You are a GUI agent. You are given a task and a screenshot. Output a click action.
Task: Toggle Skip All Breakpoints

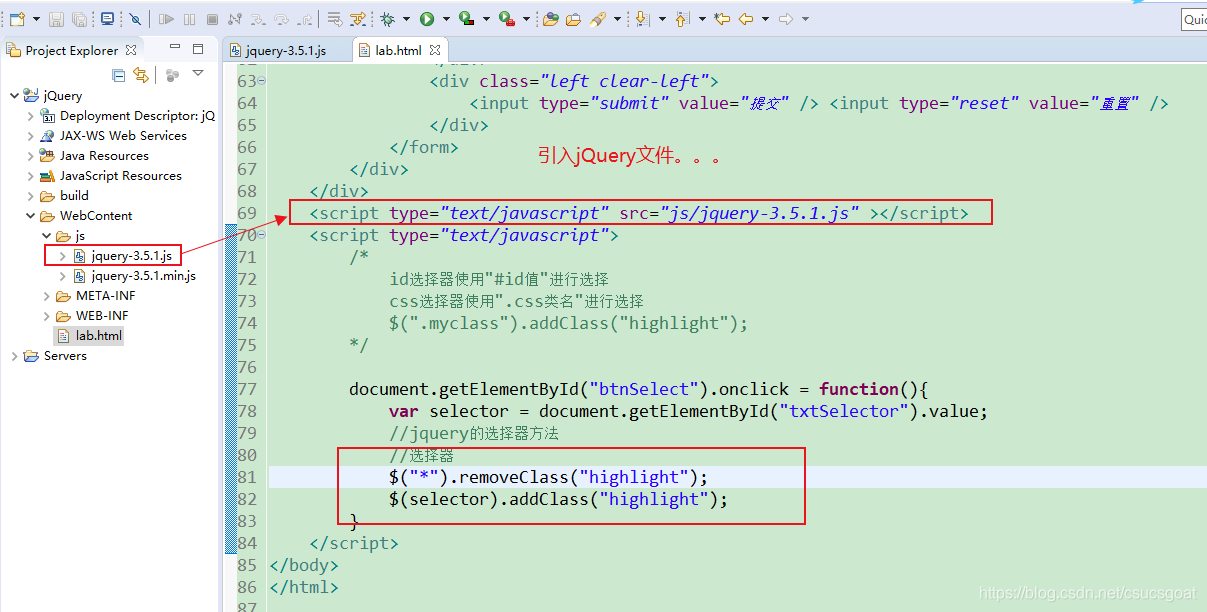tap(134, 18)
